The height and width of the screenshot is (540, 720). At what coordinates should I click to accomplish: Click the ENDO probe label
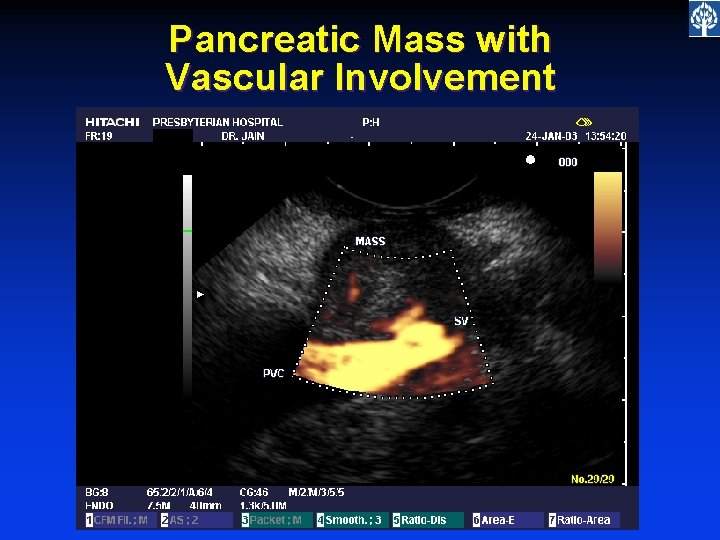pyautogui.click(x=99, y=506)
